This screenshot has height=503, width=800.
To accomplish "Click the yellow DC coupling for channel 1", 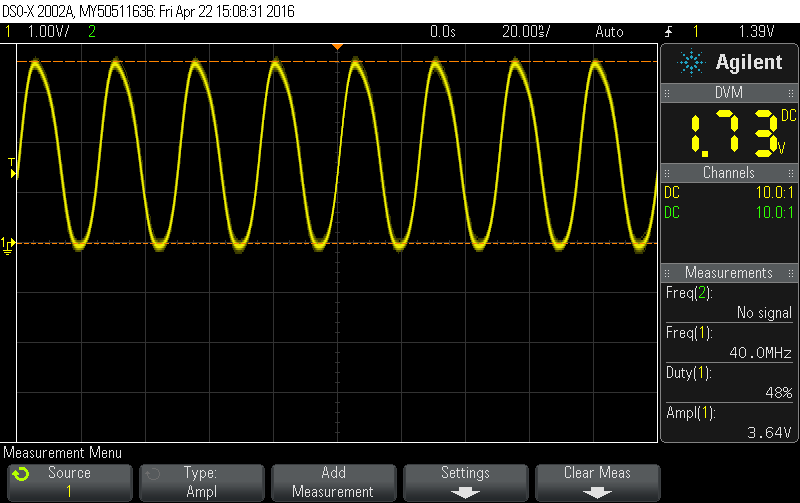I will 672,193.
